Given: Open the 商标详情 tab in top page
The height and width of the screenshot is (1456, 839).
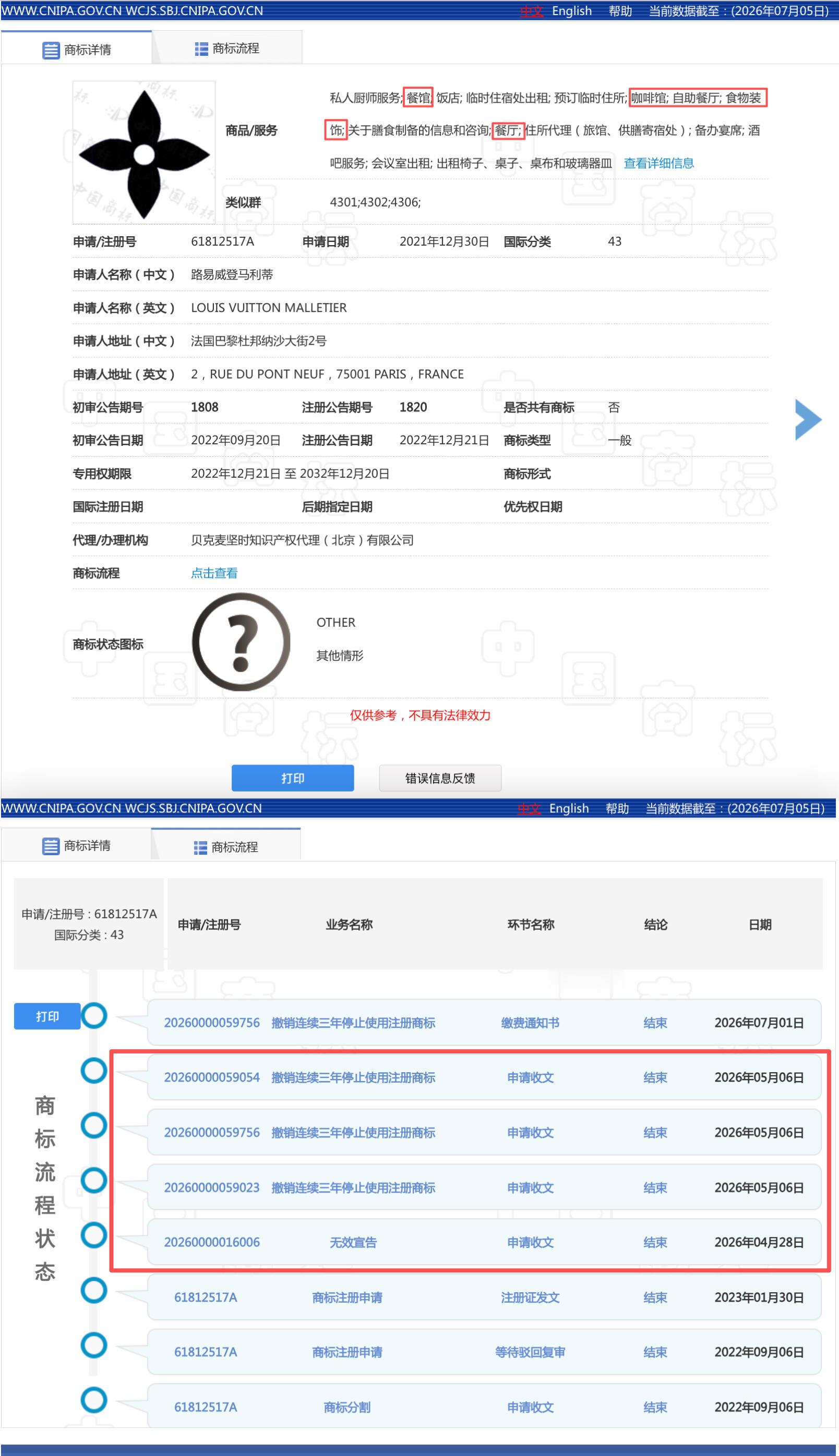Looking at the screenshot, I should (77, 49).
